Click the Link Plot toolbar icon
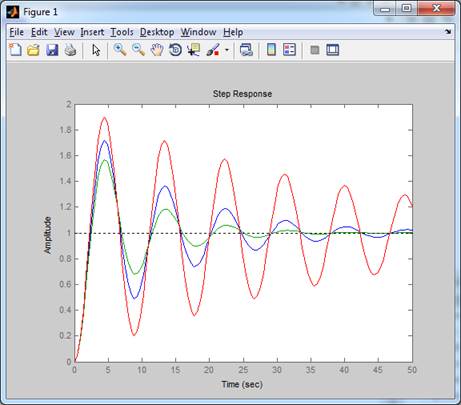Viewport: 461px width, 405px height. [x=246, y=50]
